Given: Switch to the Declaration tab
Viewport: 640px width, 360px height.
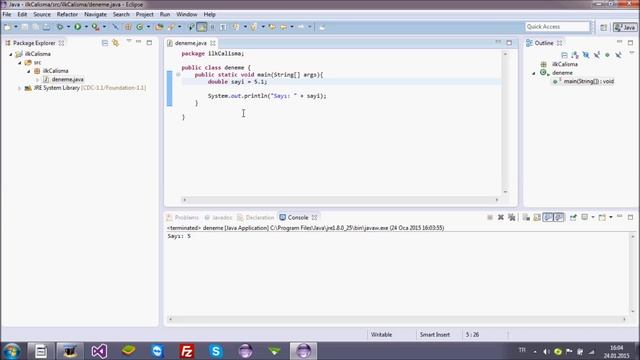Looking at the screenshot, I should 256,218.
